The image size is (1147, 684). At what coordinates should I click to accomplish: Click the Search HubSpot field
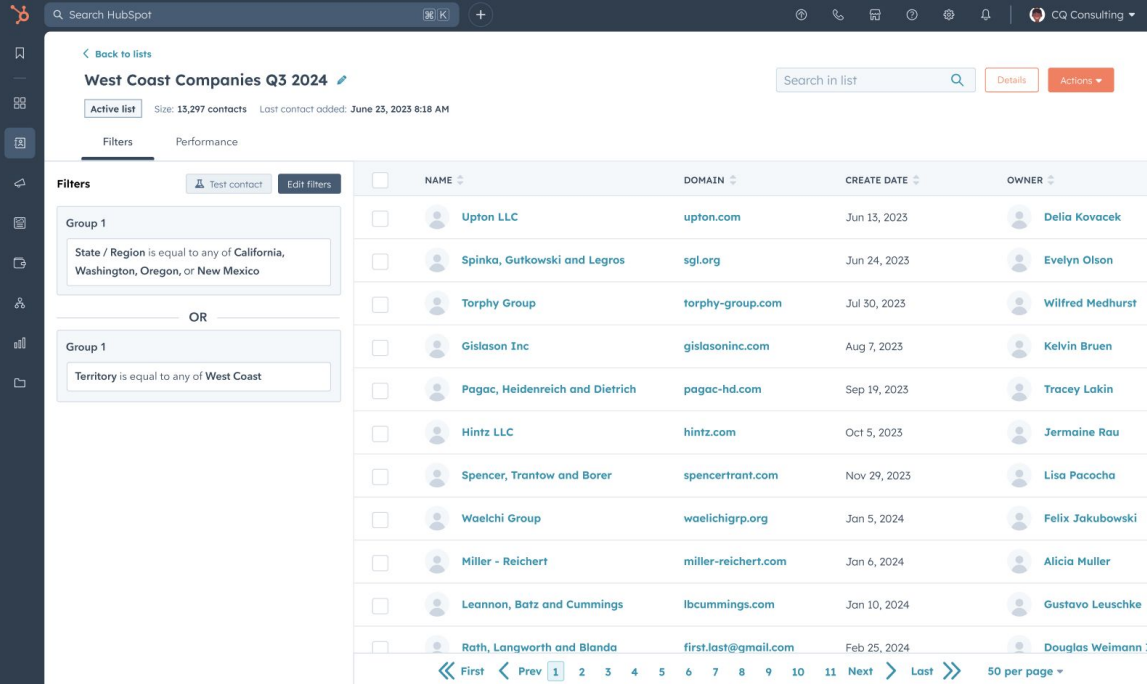[252, 15]
